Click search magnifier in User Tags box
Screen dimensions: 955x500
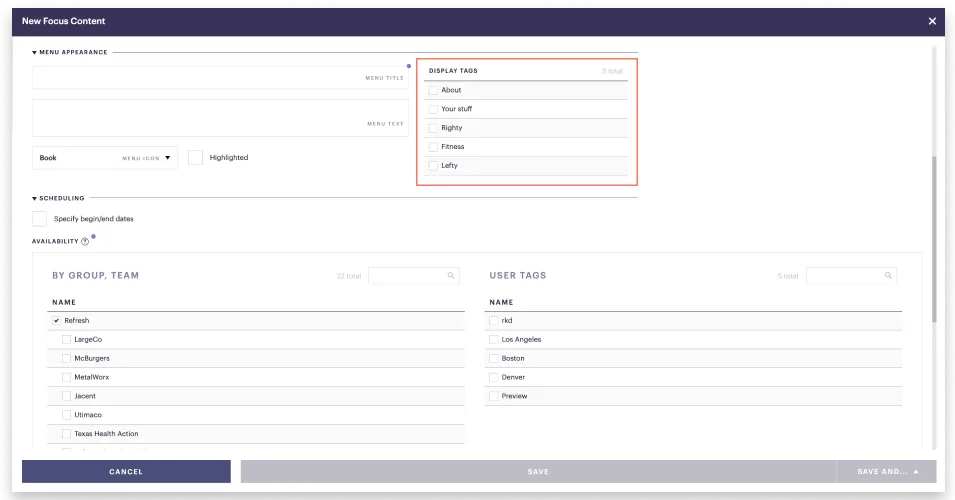pos(888,275)
